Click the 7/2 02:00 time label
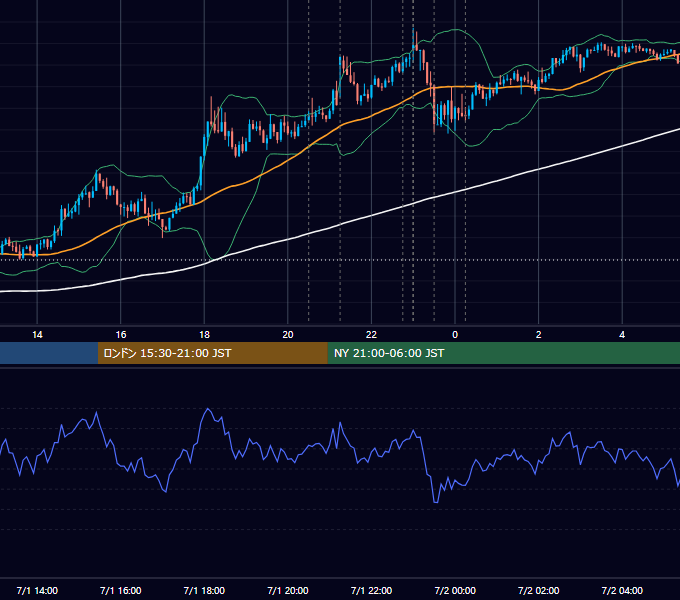This screenshot has width=680, height=600. pos(539,590)
